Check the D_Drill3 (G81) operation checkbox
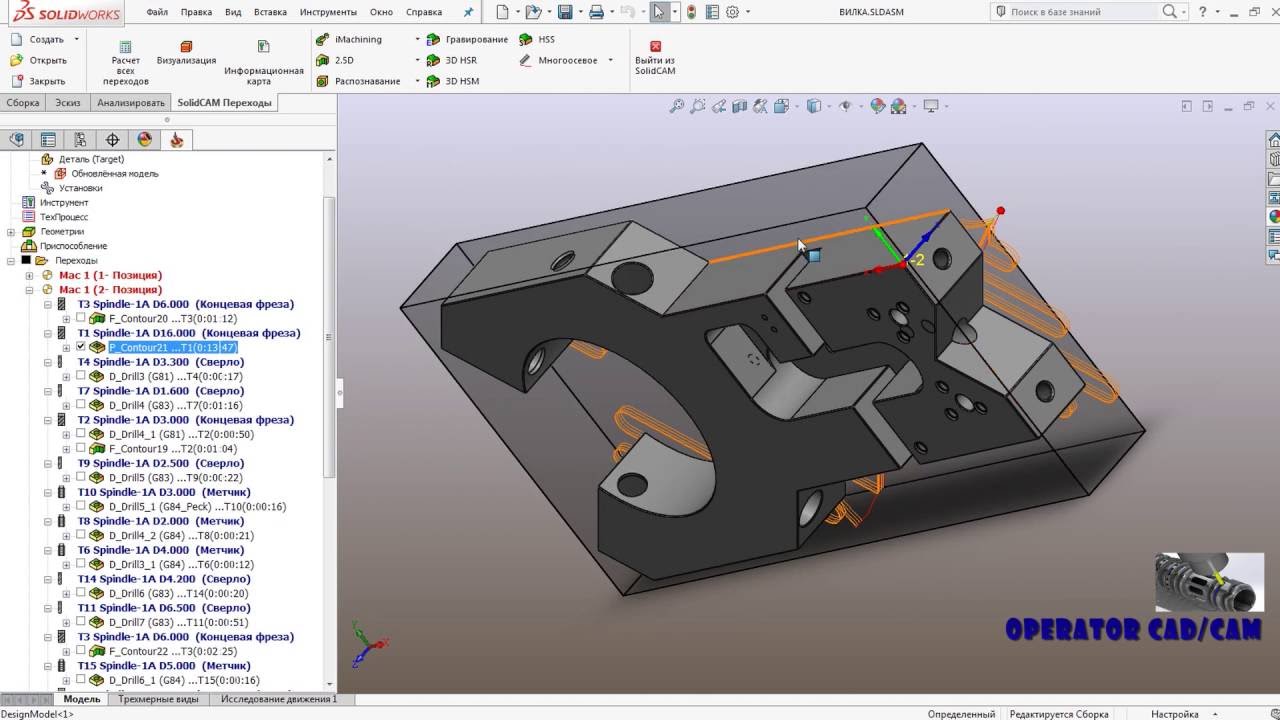This screenshot has height=720, width=1280. coord(81,376)
